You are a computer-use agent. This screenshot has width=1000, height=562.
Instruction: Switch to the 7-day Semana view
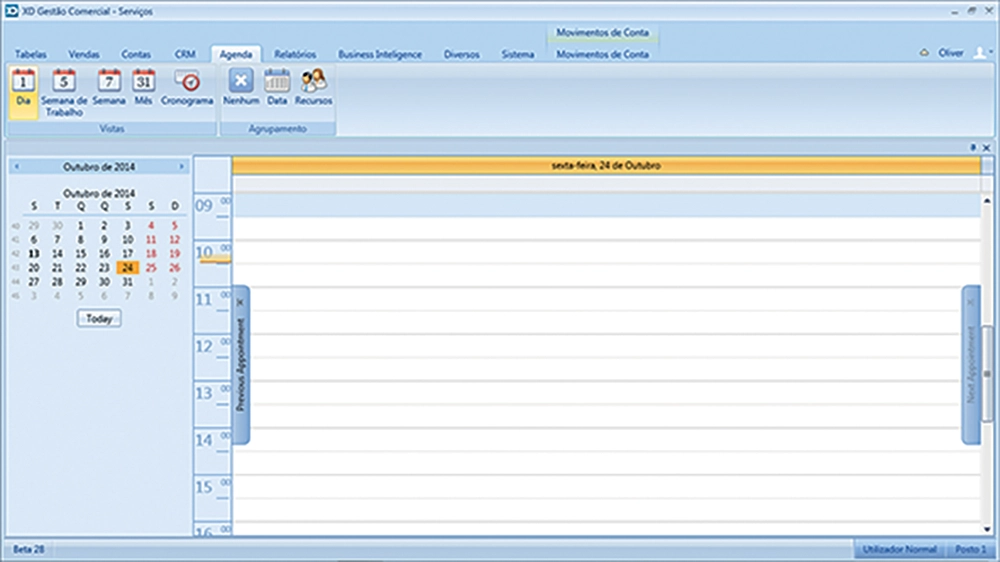tap(109, 88)
